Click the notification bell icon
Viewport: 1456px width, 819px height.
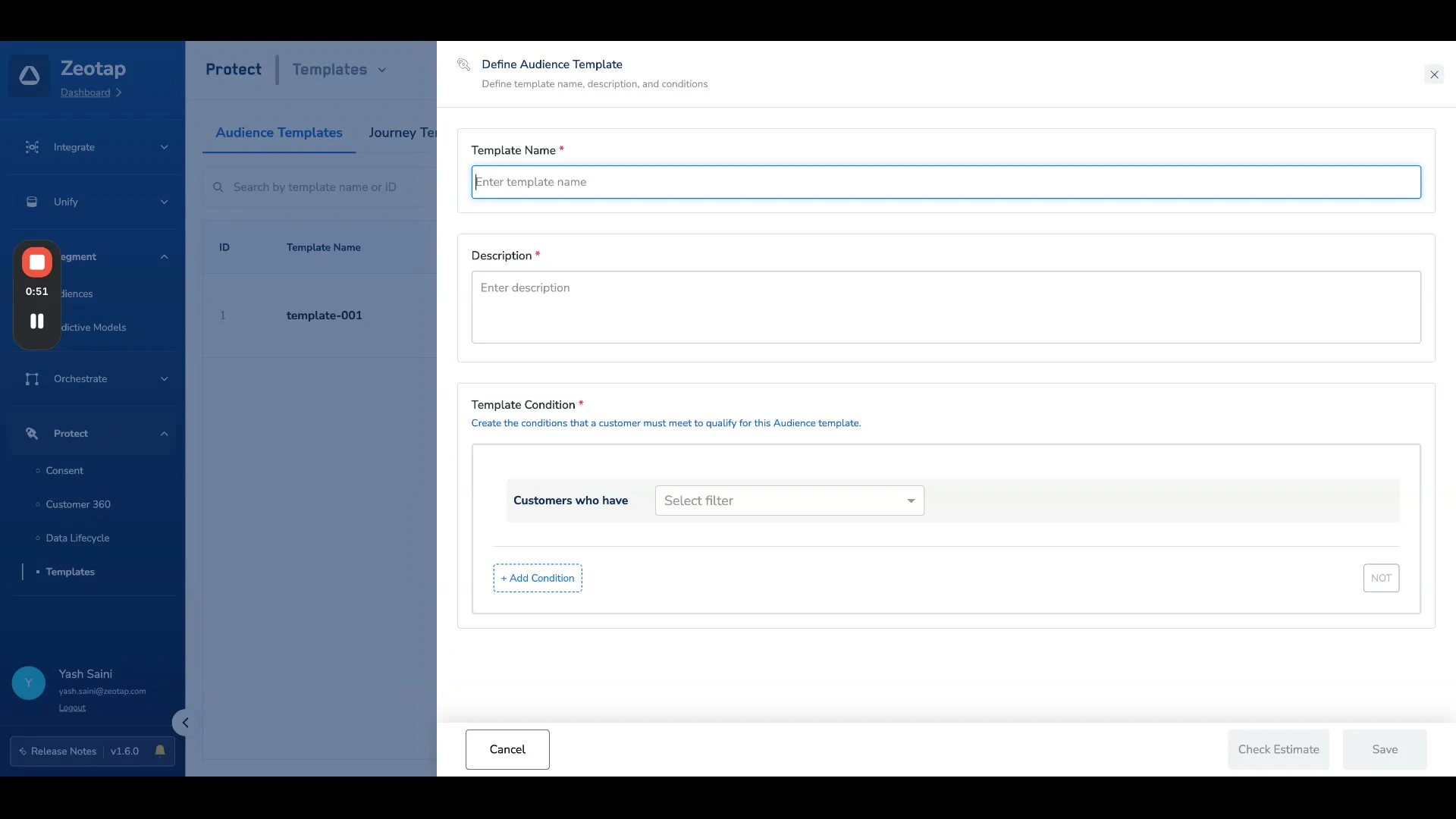(160, 751)
